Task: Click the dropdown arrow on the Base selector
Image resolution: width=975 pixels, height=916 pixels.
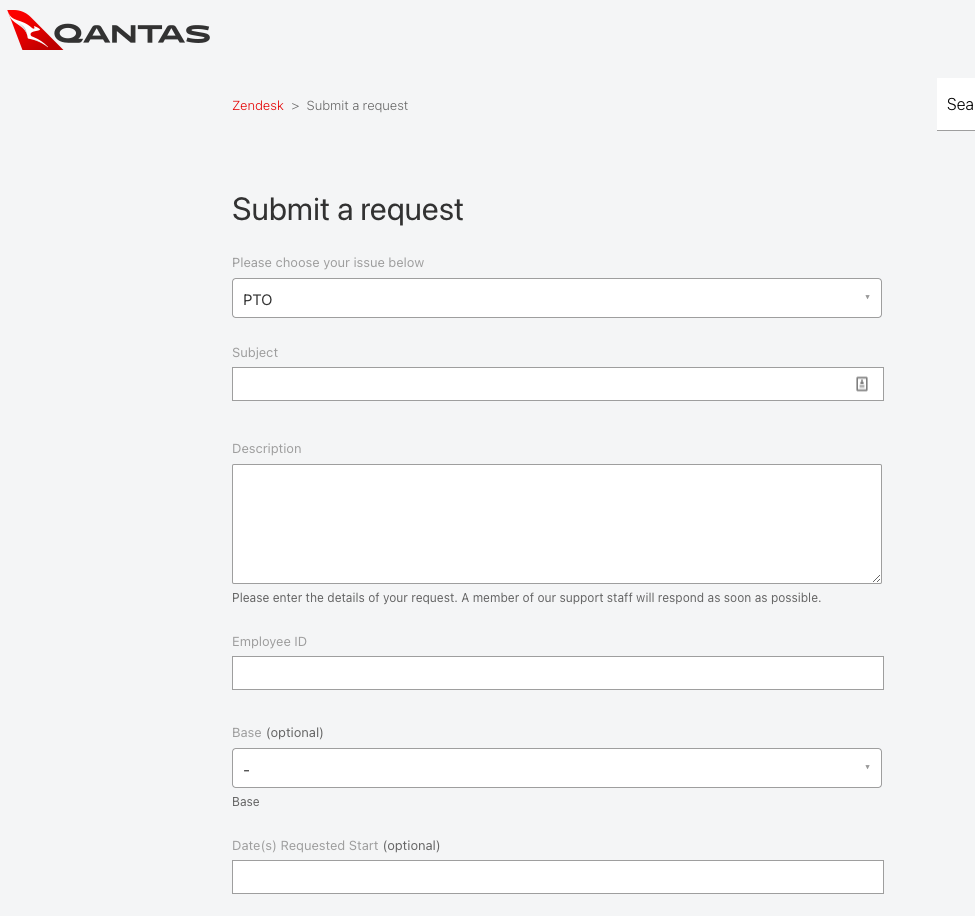Action: [x=866, y=767]
